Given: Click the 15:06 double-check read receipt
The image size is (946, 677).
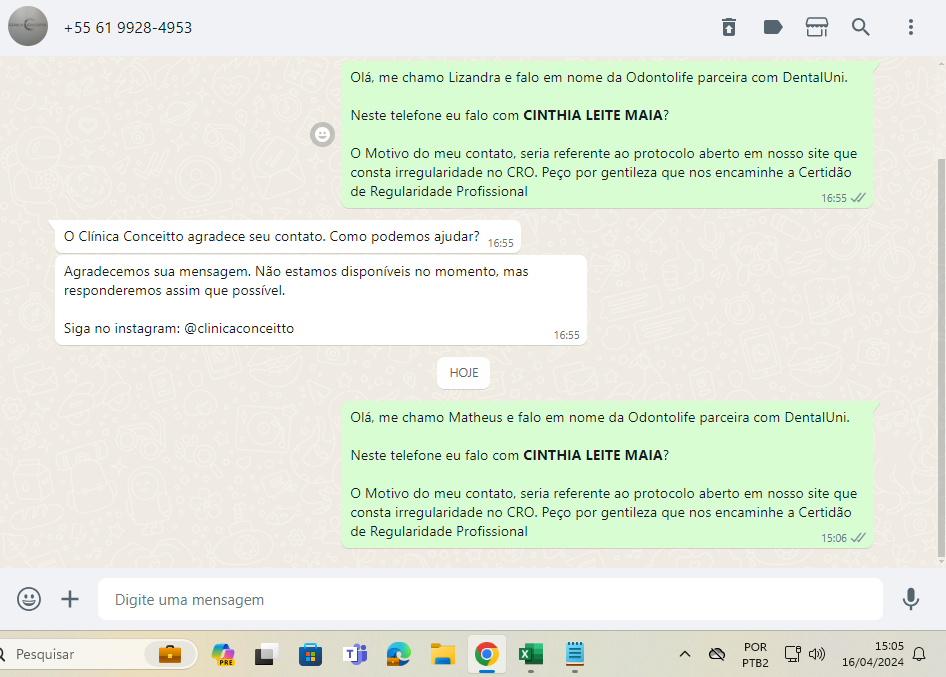Looking at the screenshot, I should [858, 538].
